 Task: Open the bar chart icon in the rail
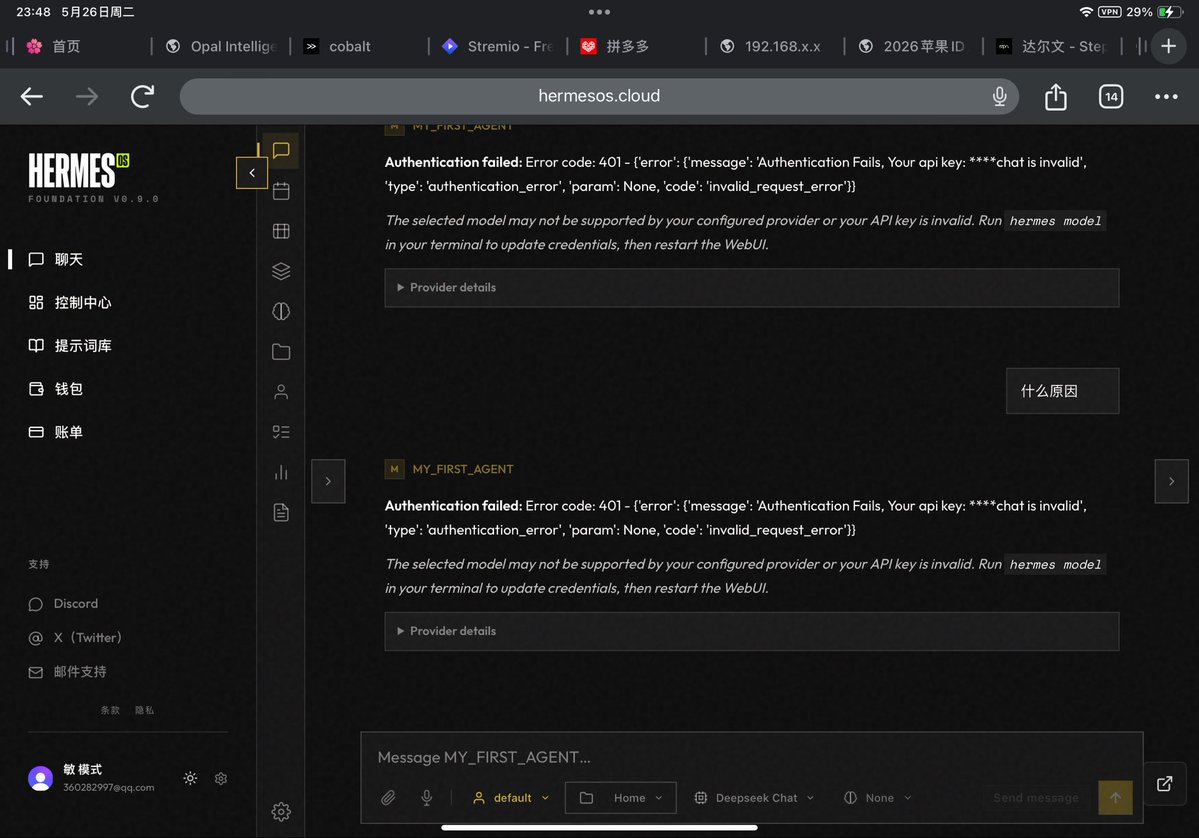click(x=281, y=473)
